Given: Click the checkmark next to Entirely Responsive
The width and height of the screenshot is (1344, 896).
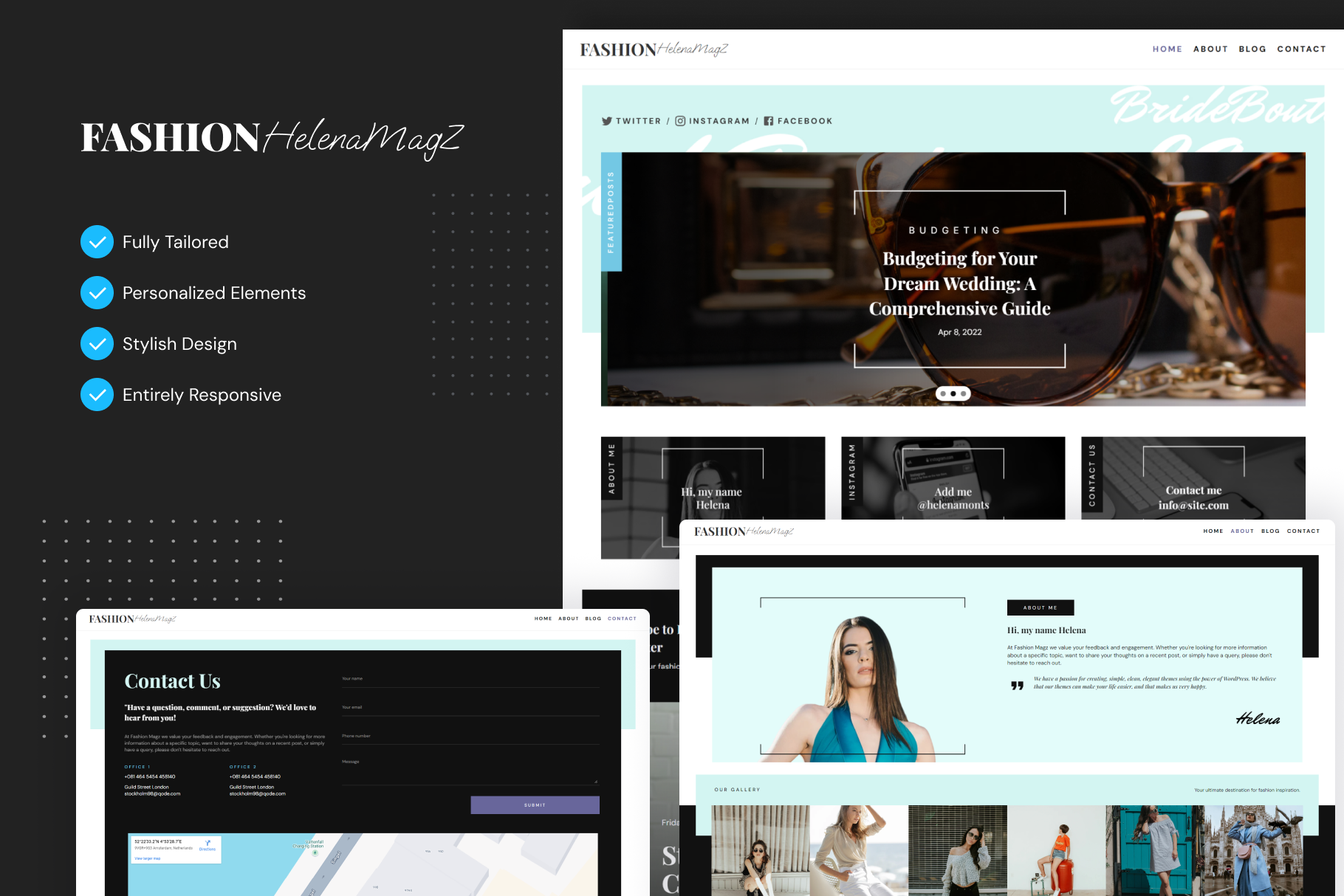Looking at the screenshot, I should (x=97, y=395).
